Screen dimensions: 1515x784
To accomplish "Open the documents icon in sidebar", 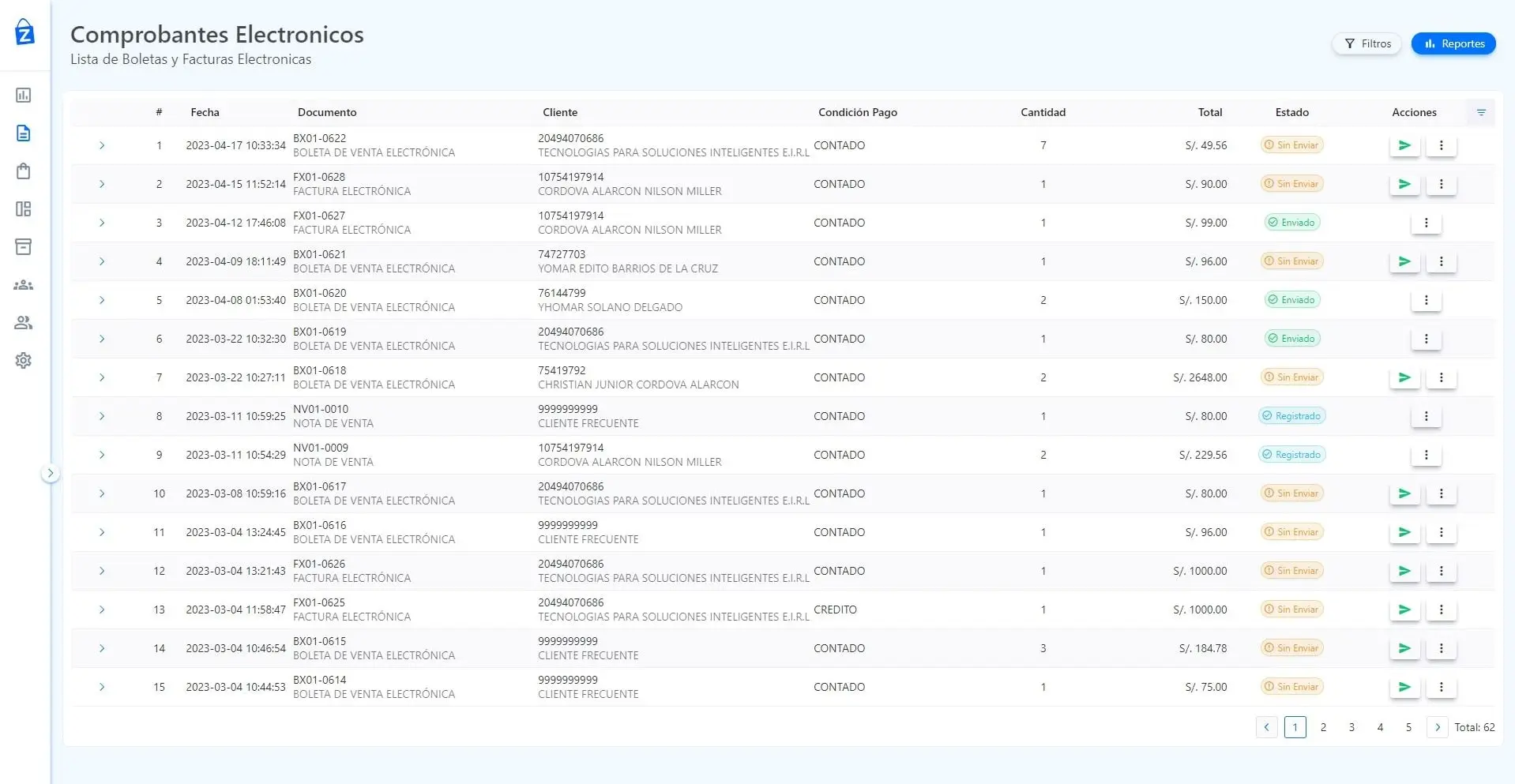I will (x=24, y=133).
